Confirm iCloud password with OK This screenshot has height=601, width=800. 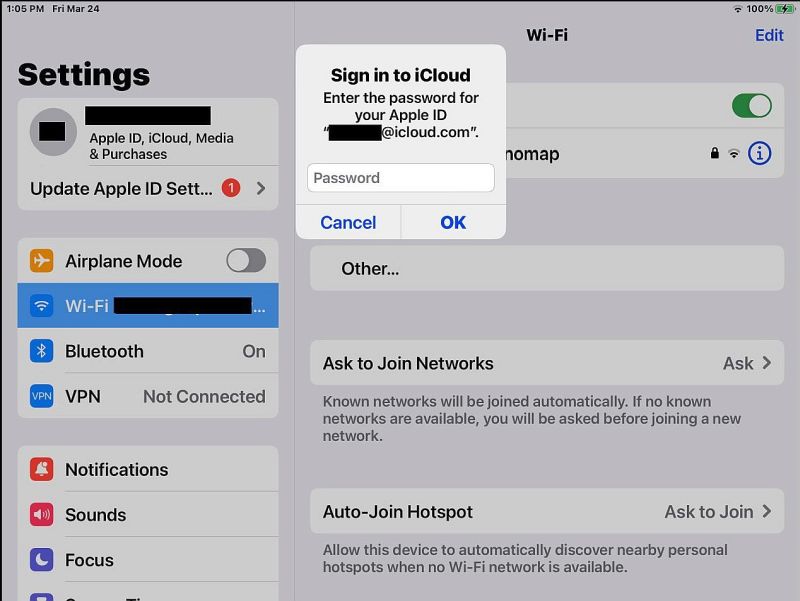[453, 222]
